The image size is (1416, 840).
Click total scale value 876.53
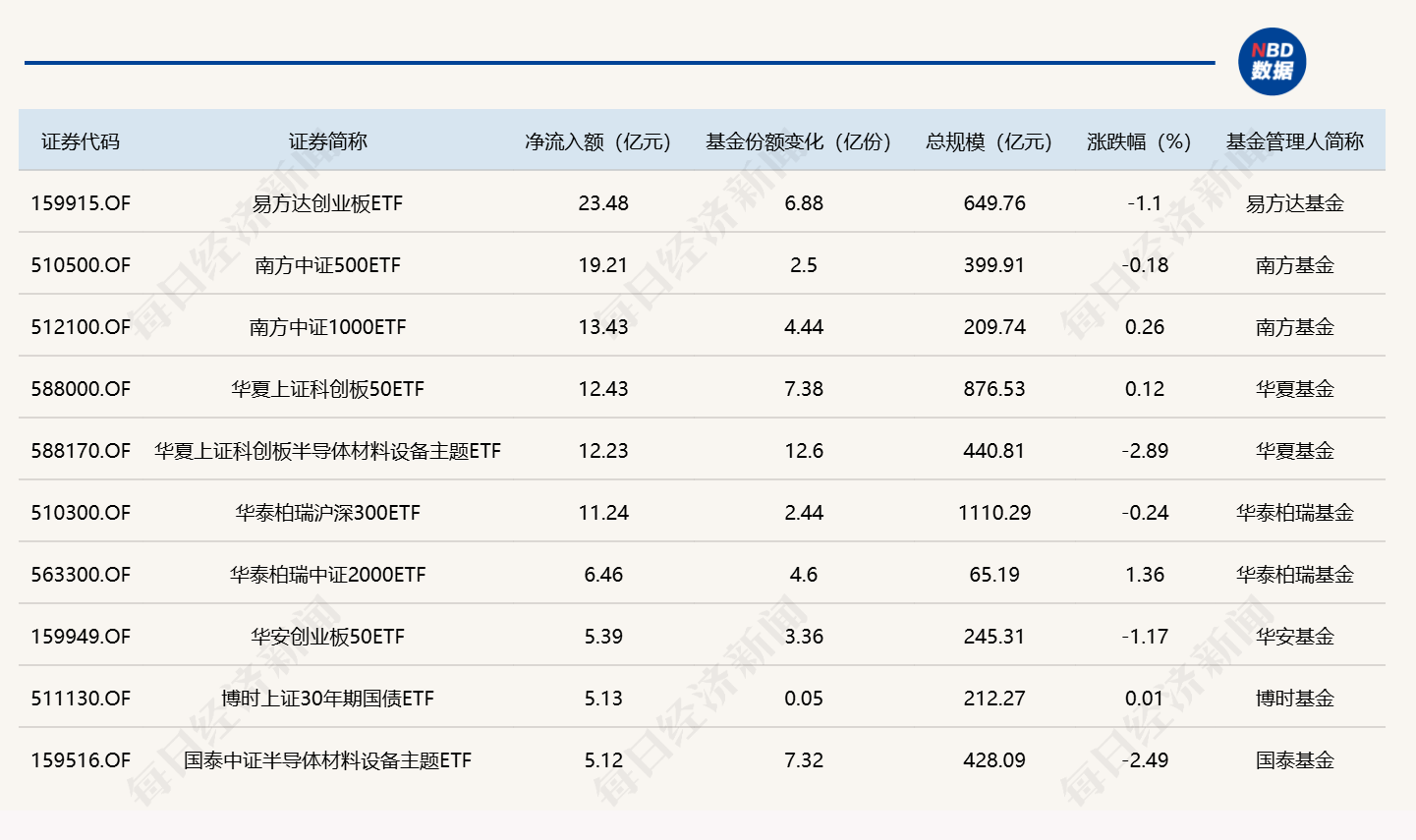(x=994, y=389)
